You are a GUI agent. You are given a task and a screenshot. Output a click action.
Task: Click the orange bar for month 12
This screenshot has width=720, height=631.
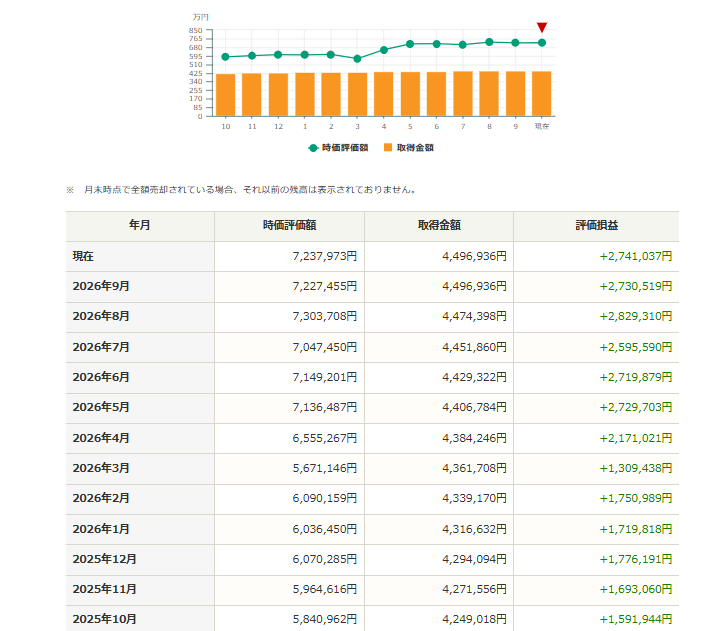coord(278,95)
